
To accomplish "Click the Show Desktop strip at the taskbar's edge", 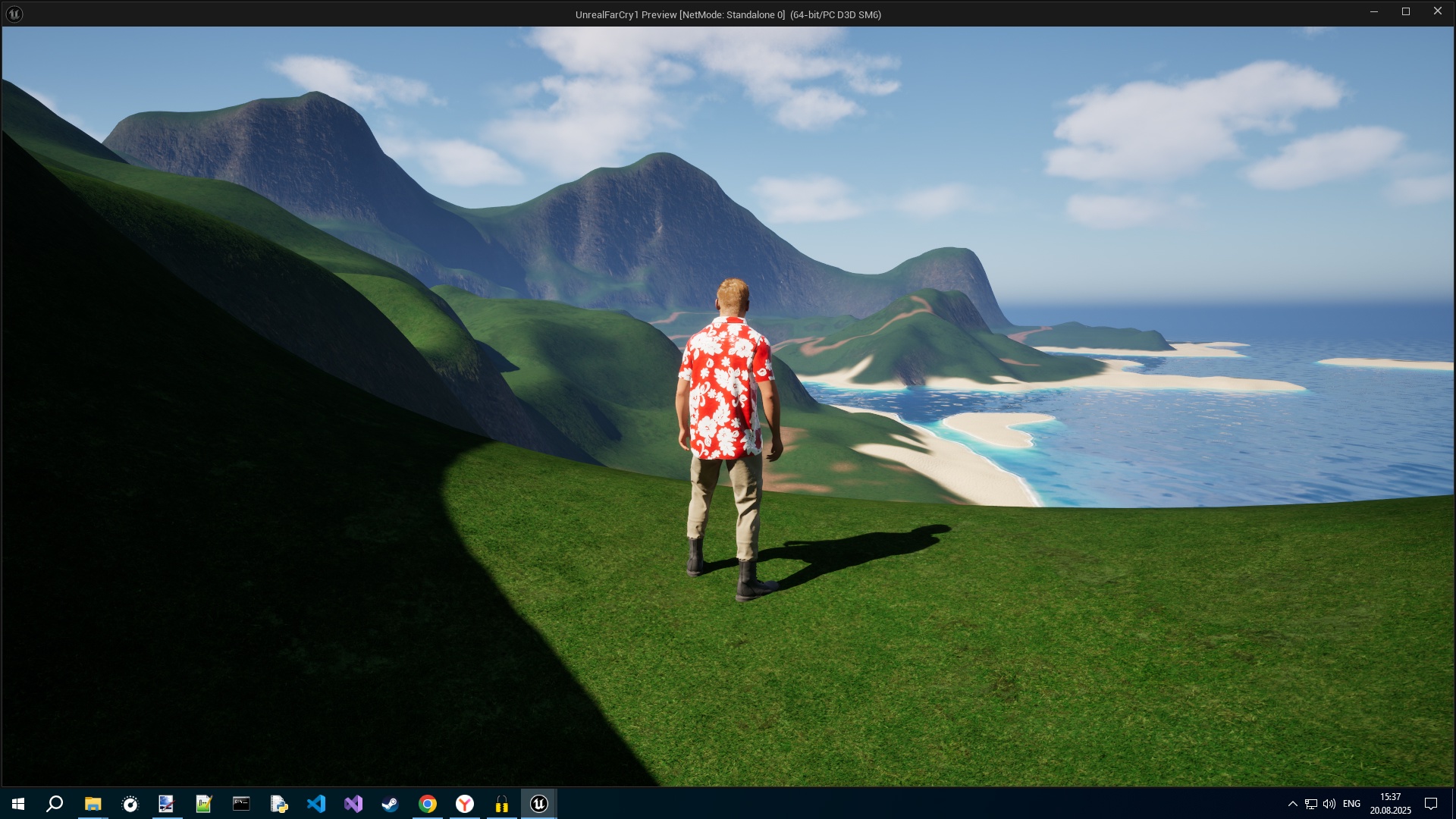I will click(1453, 804).
